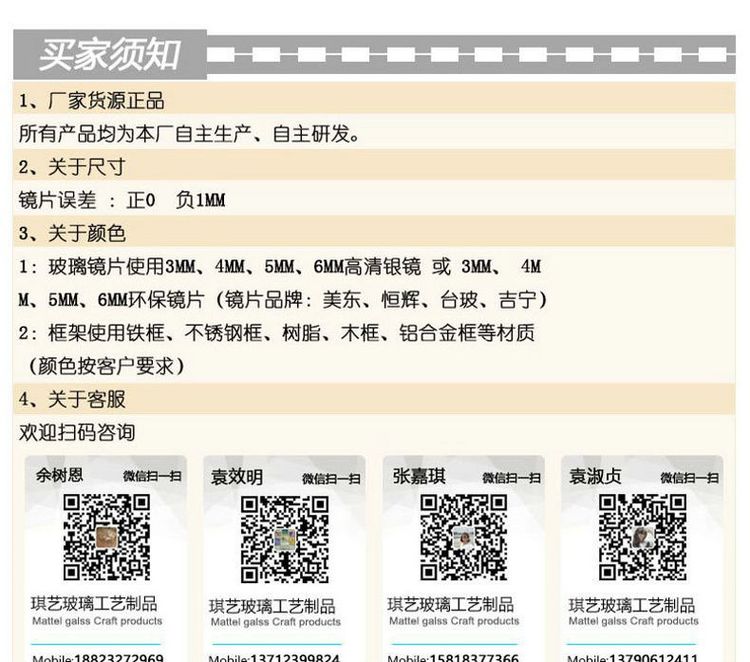Image resolution: width=750 pixels, height=662 pixels.
Task: Select heading 3、关于颜色
Action: (x=72, y=233)
